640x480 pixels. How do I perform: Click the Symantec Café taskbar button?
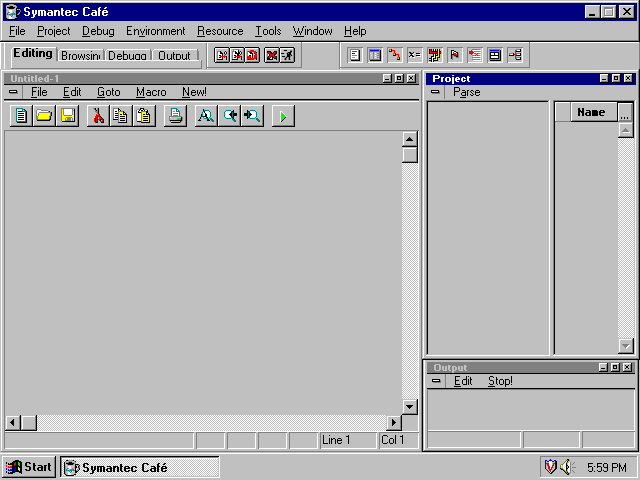140,467
